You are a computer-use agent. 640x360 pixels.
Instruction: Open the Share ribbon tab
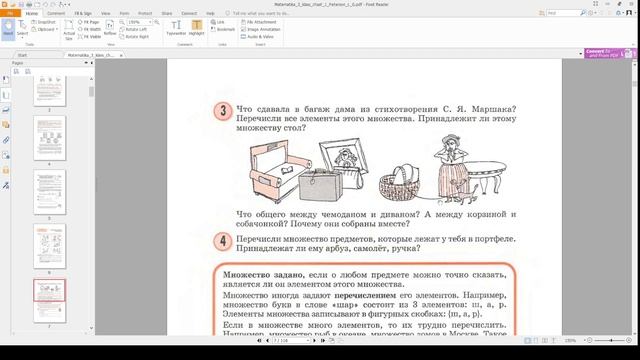tap(167, 13)
